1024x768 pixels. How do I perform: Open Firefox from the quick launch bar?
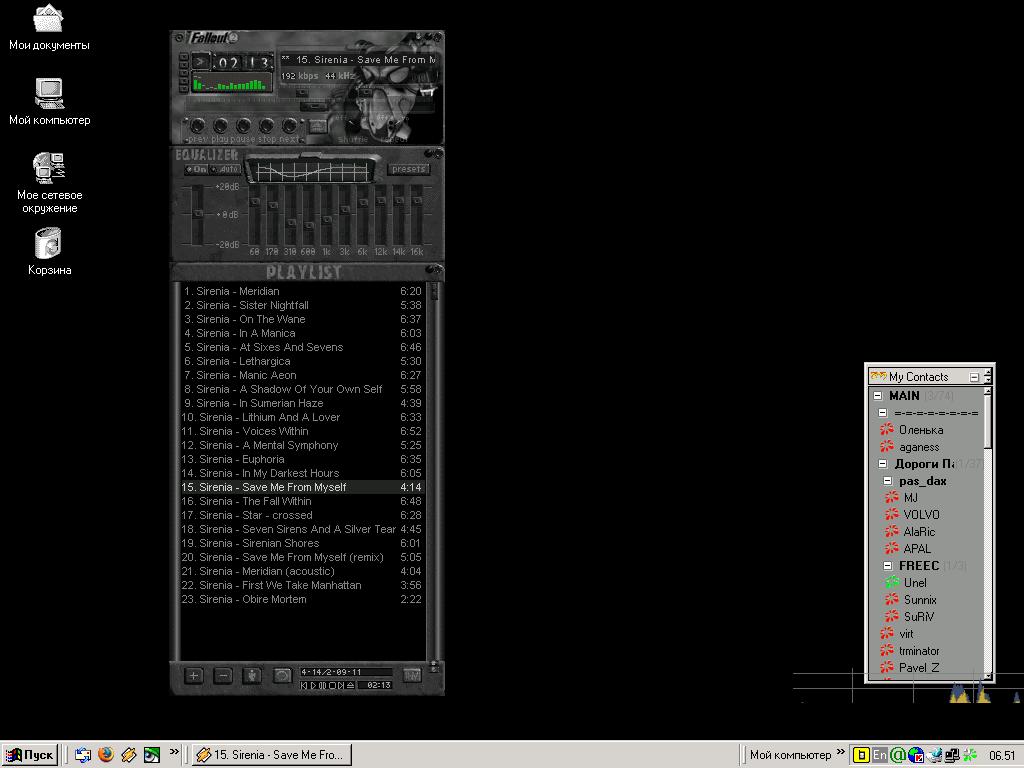106,755
